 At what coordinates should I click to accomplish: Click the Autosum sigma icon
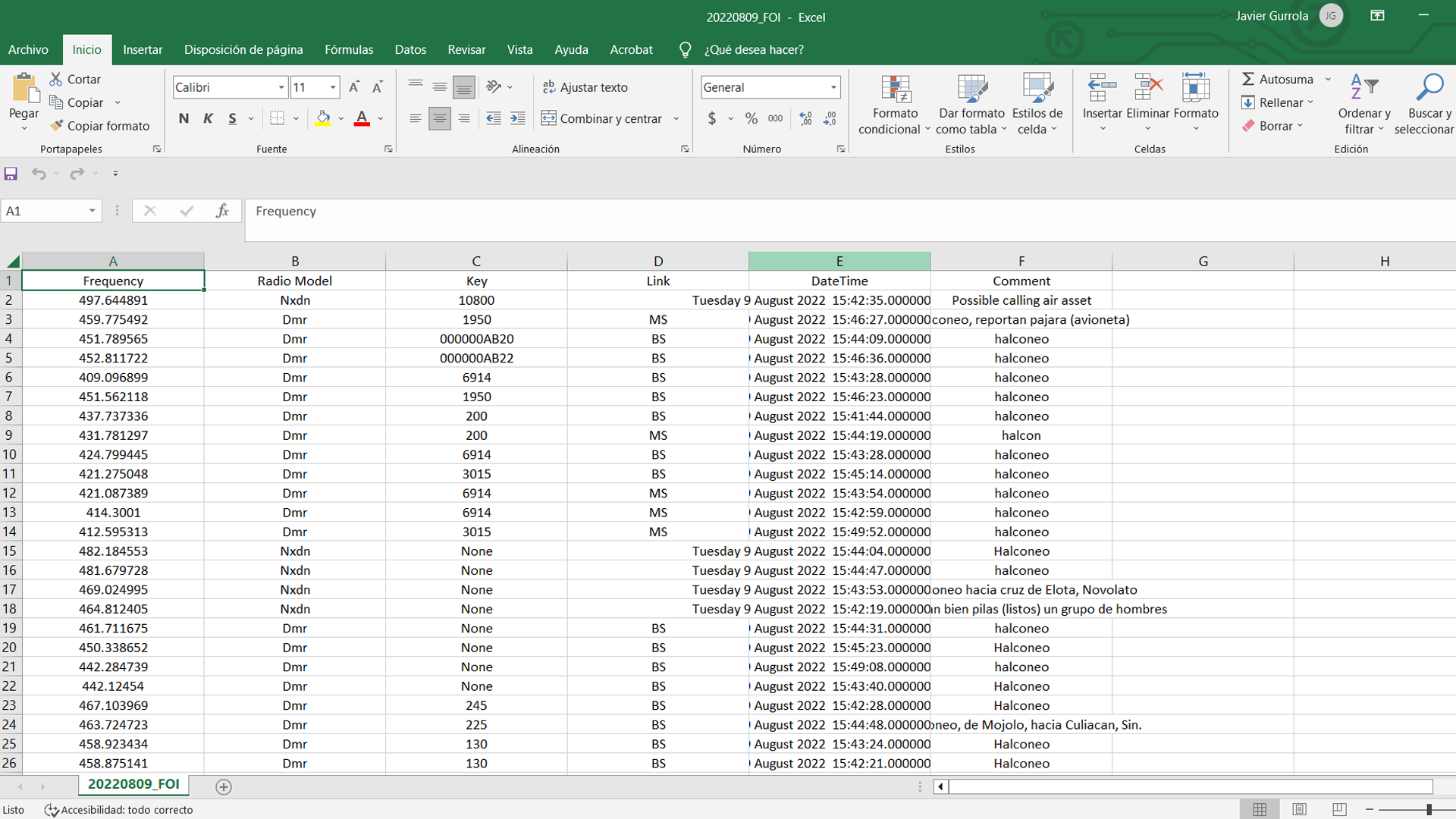[1247, 79]
